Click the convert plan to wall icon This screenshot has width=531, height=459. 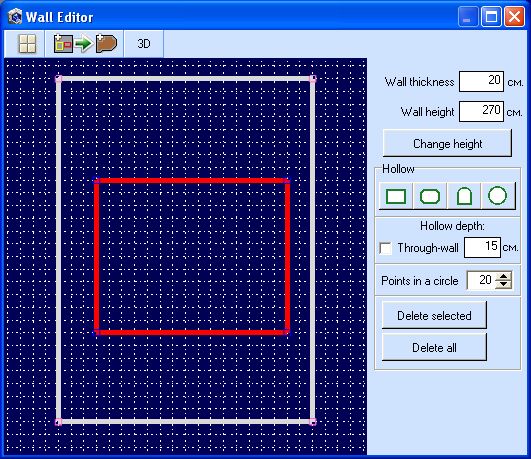[x=85, y=44]
